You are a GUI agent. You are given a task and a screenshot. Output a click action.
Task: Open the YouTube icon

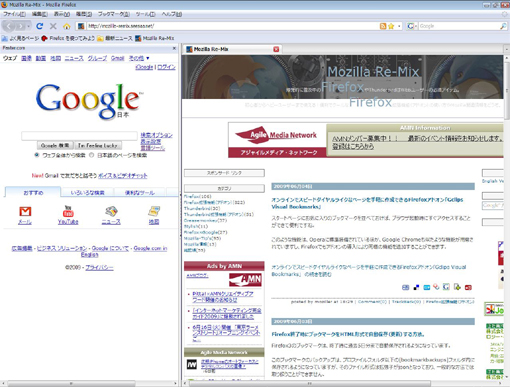68,211
